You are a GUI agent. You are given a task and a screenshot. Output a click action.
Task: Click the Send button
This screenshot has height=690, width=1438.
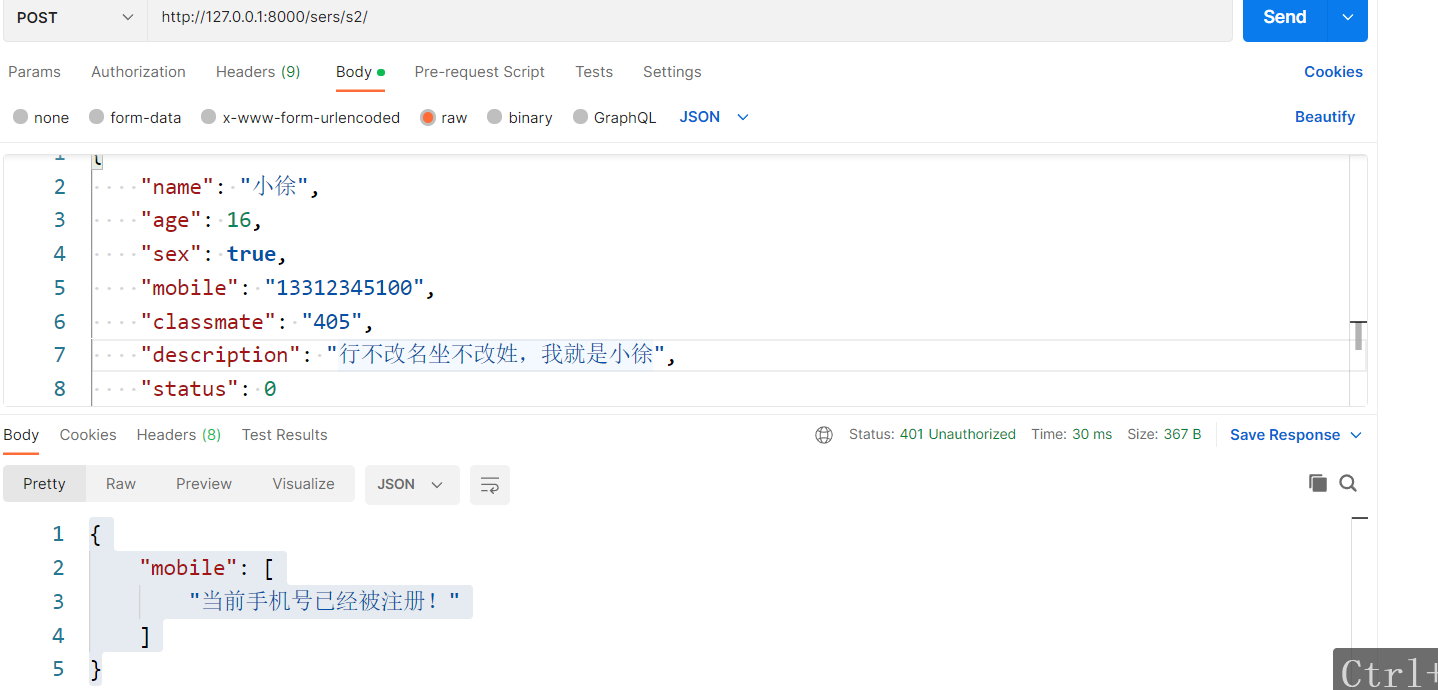(1285, 18)
